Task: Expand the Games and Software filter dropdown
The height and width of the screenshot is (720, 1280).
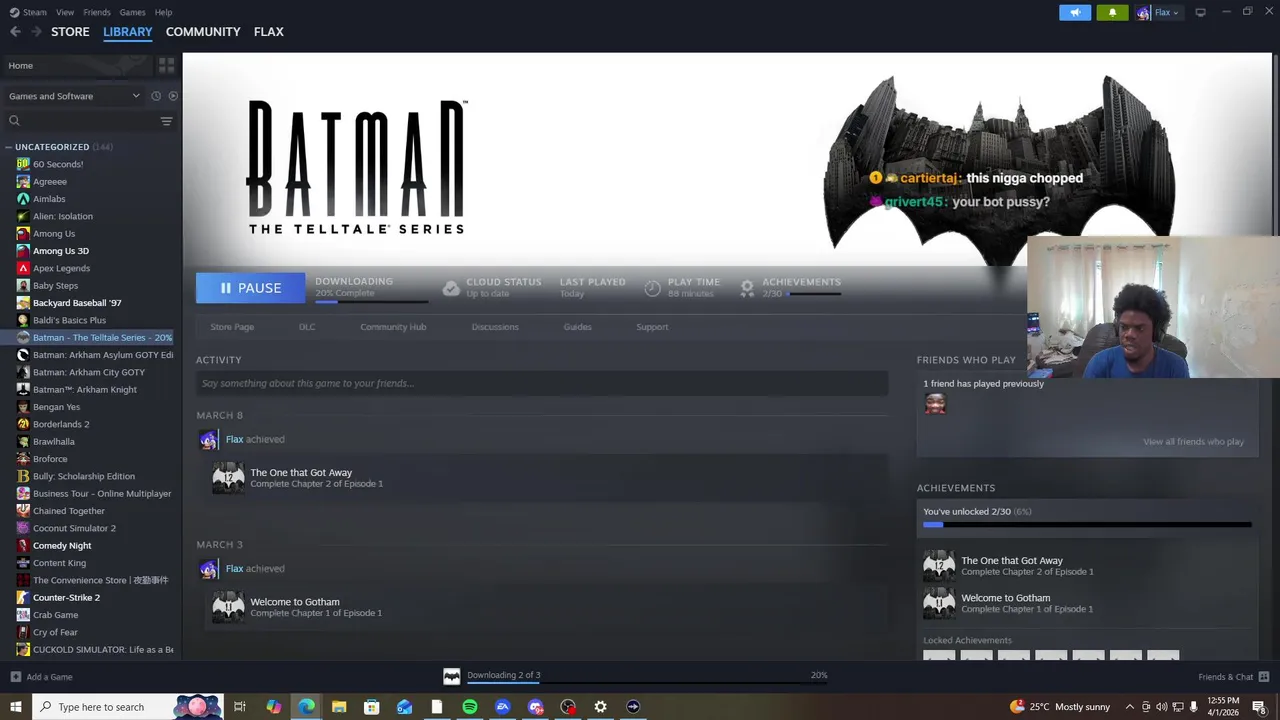Action: click(x=74, y=96)
